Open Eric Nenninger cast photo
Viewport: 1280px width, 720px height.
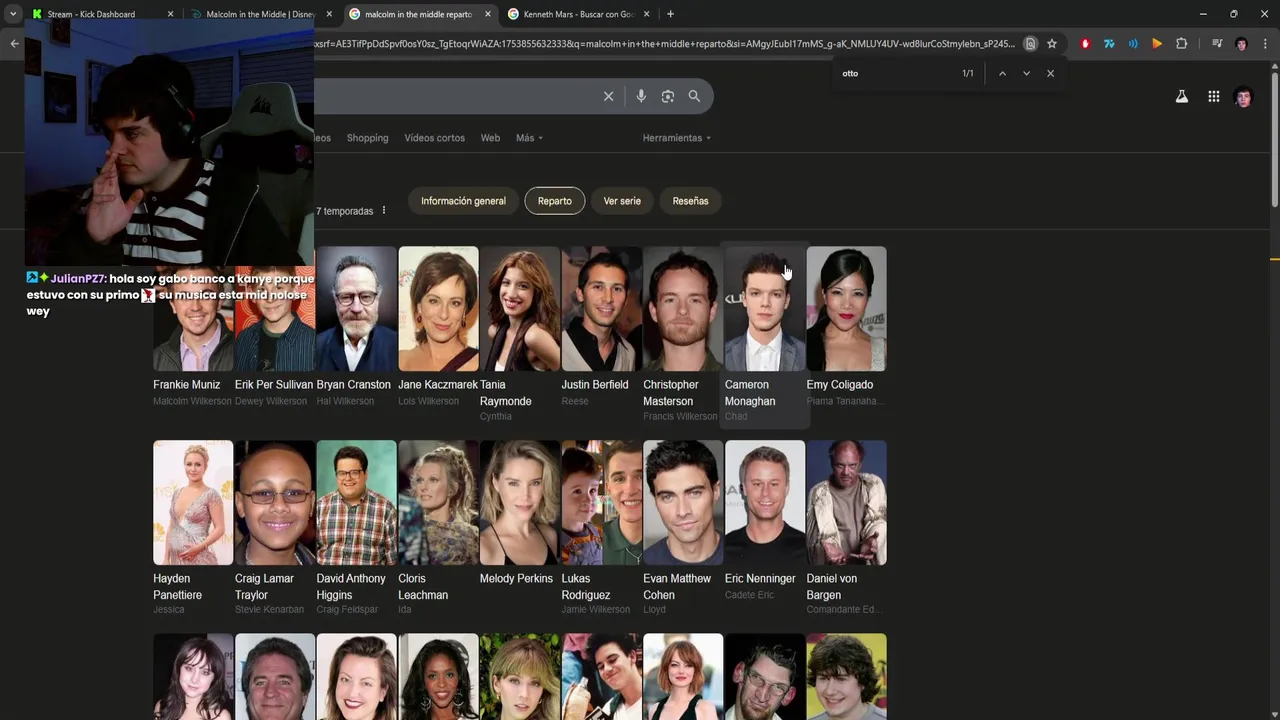(765, 503)
